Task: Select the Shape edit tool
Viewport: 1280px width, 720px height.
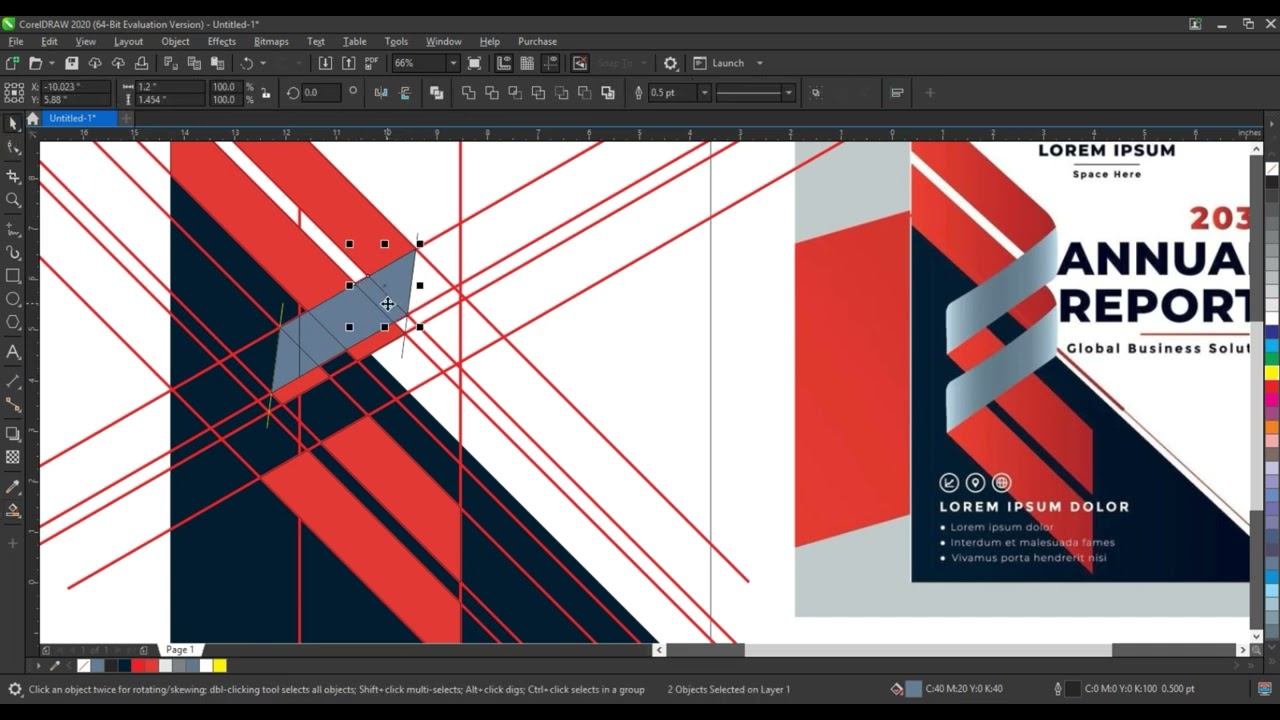Action: (13, 148)
